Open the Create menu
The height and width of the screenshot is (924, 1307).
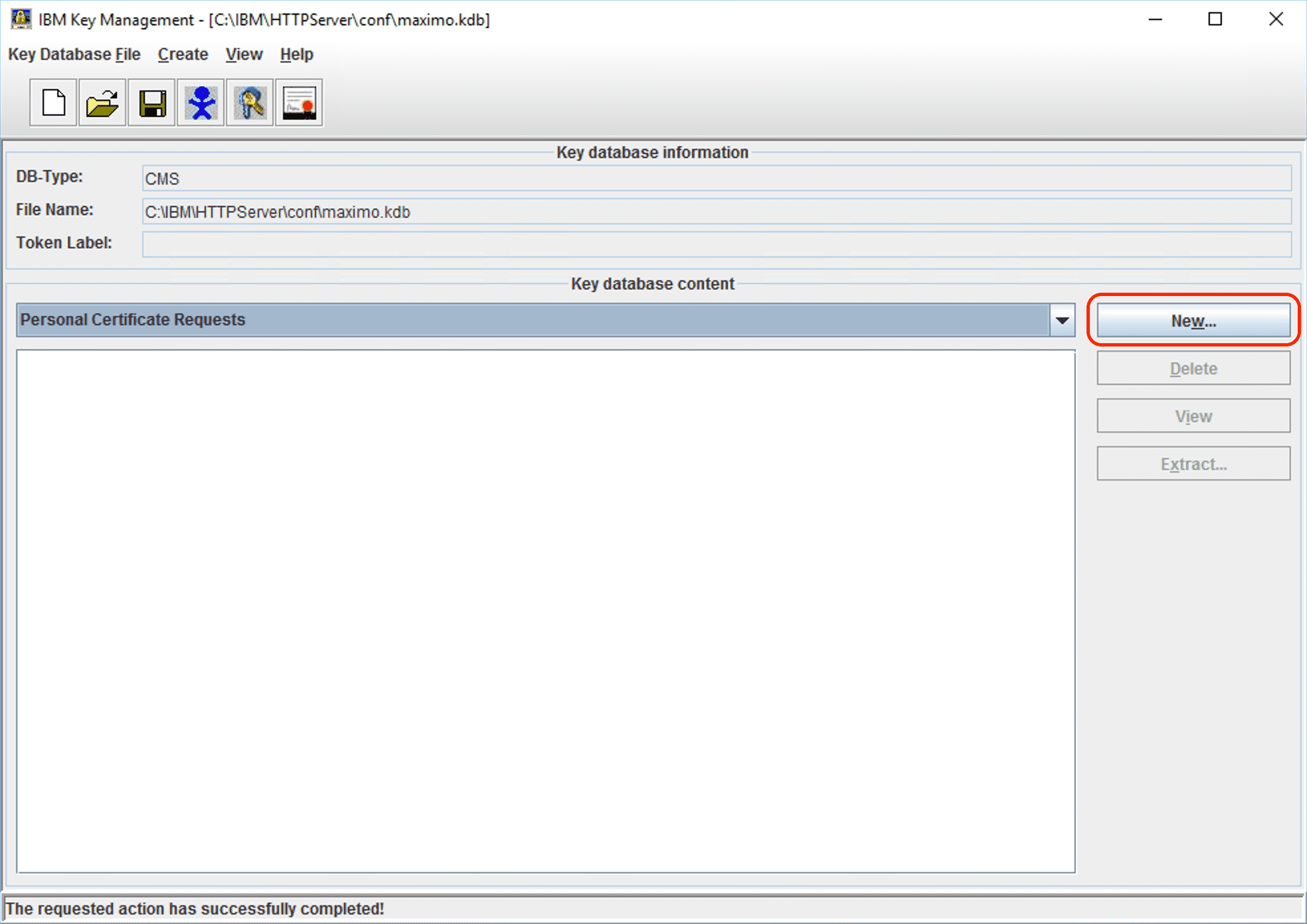[x=183, y=54]
